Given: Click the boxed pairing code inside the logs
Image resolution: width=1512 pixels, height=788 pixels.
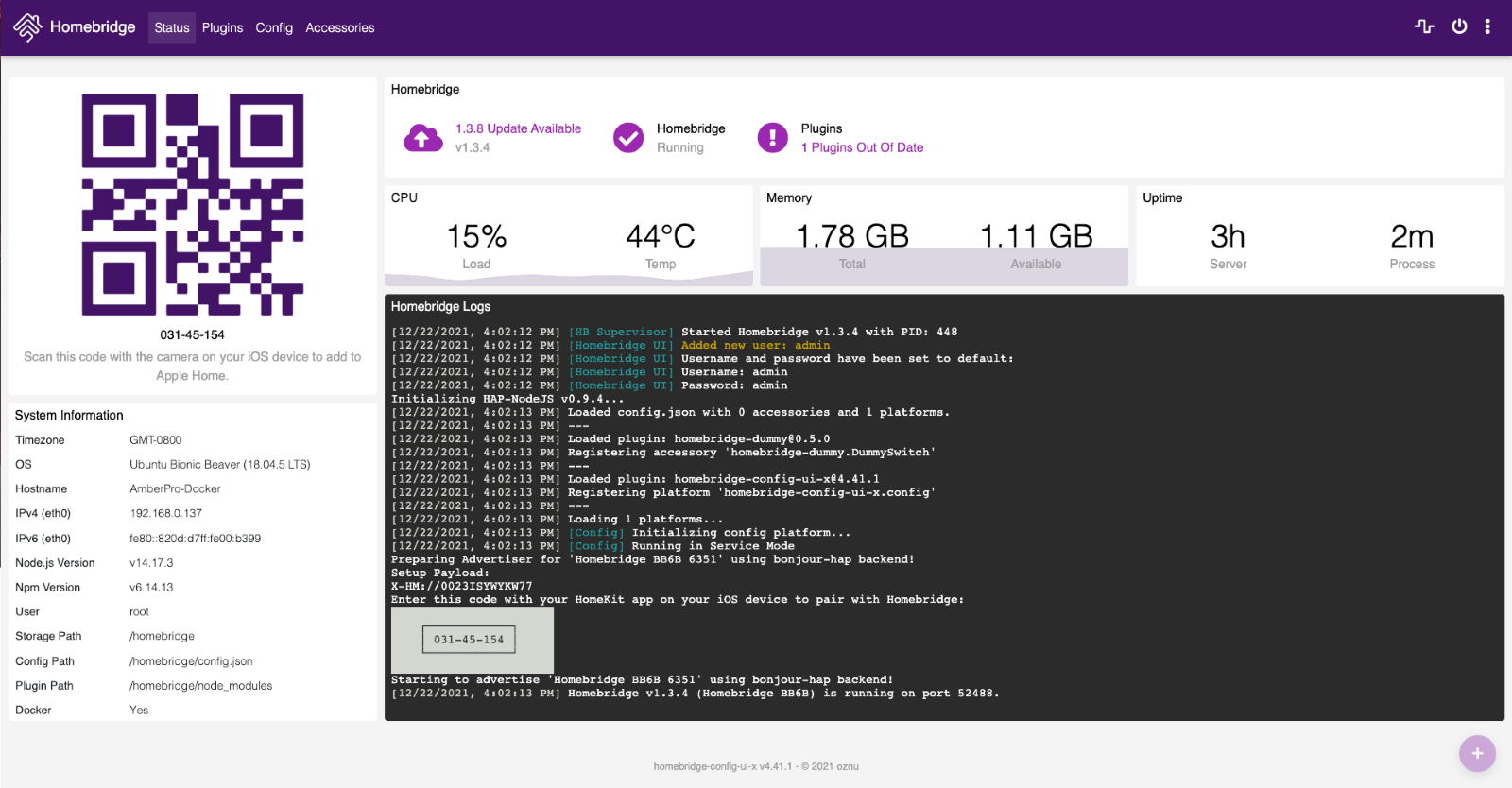Looking at the screenshot, I should [x=469, y=640].
